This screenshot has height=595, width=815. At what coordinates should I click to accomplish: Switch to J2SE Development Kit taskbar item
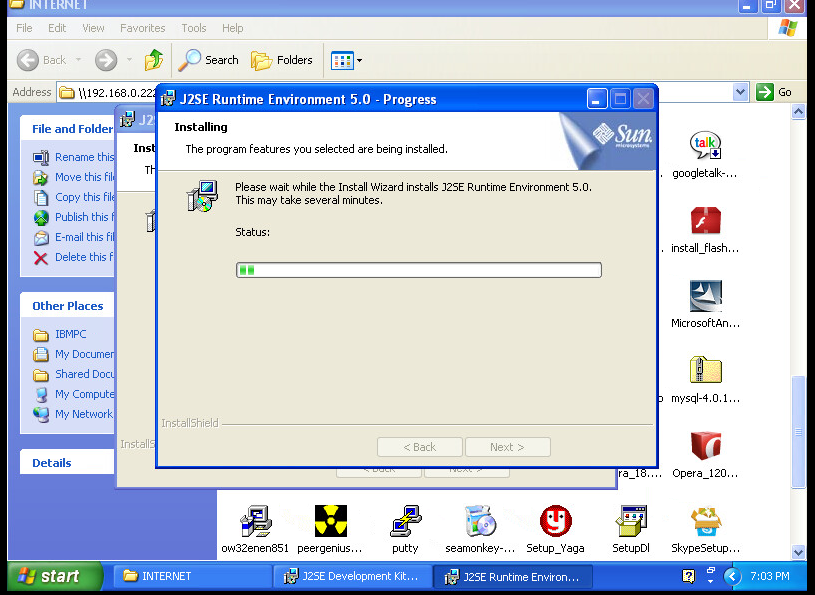click(354, 576)
